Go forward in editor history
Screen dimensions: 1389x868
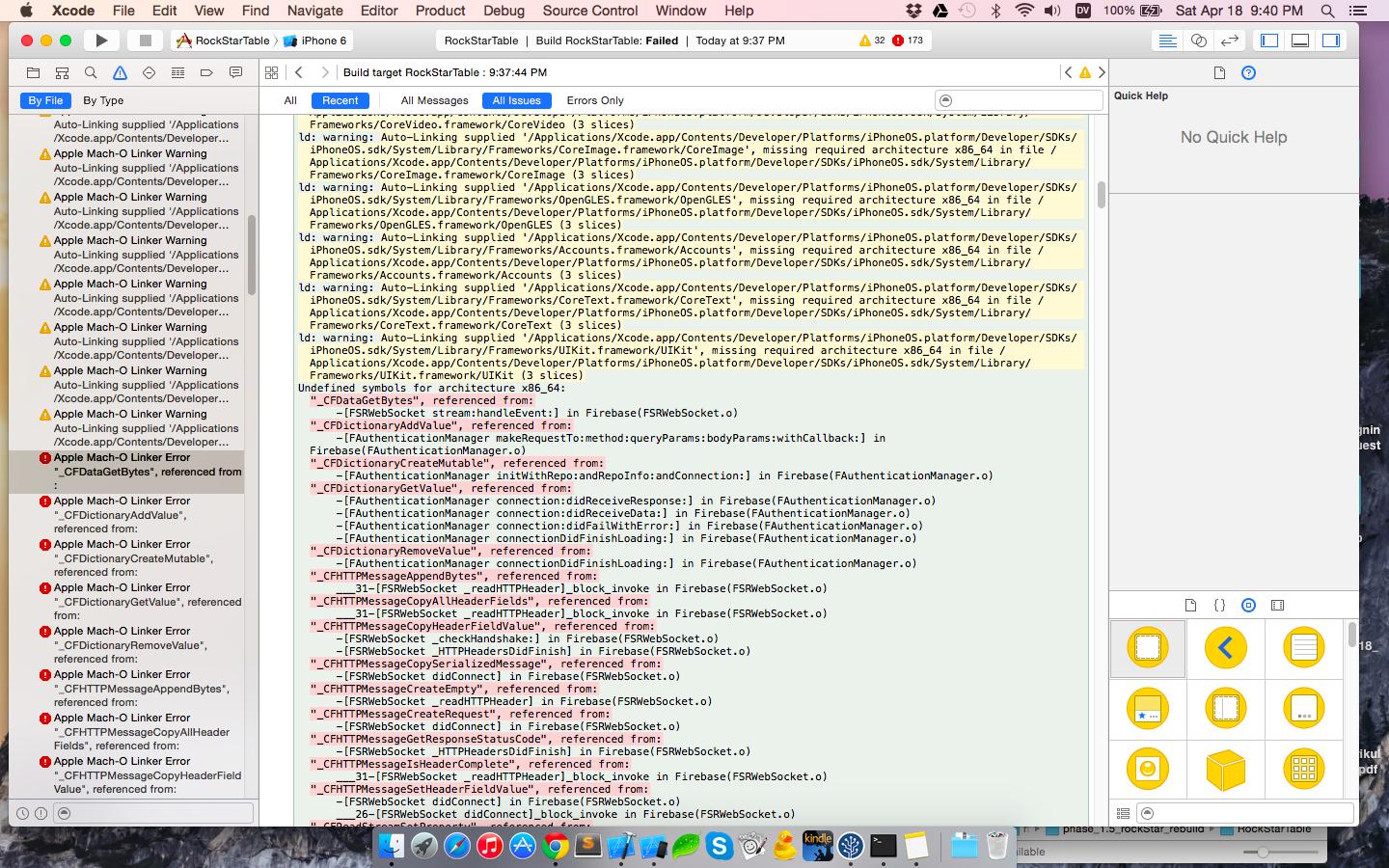tap(325, 72)
